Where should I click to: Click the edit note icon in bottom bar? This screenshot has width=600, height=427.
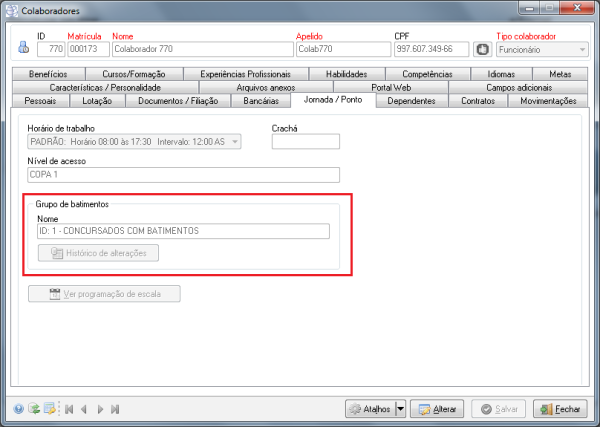(48, 409)
